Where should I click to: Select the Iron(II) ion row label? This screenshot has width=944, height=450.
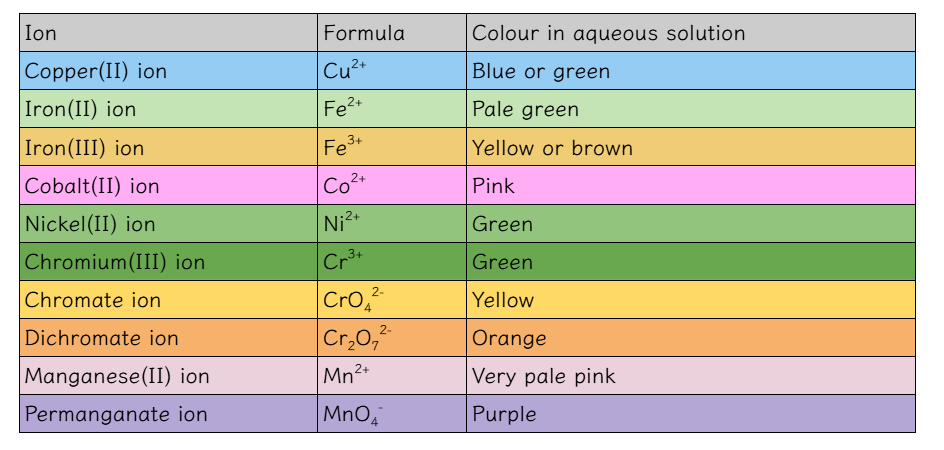[169, 108]
